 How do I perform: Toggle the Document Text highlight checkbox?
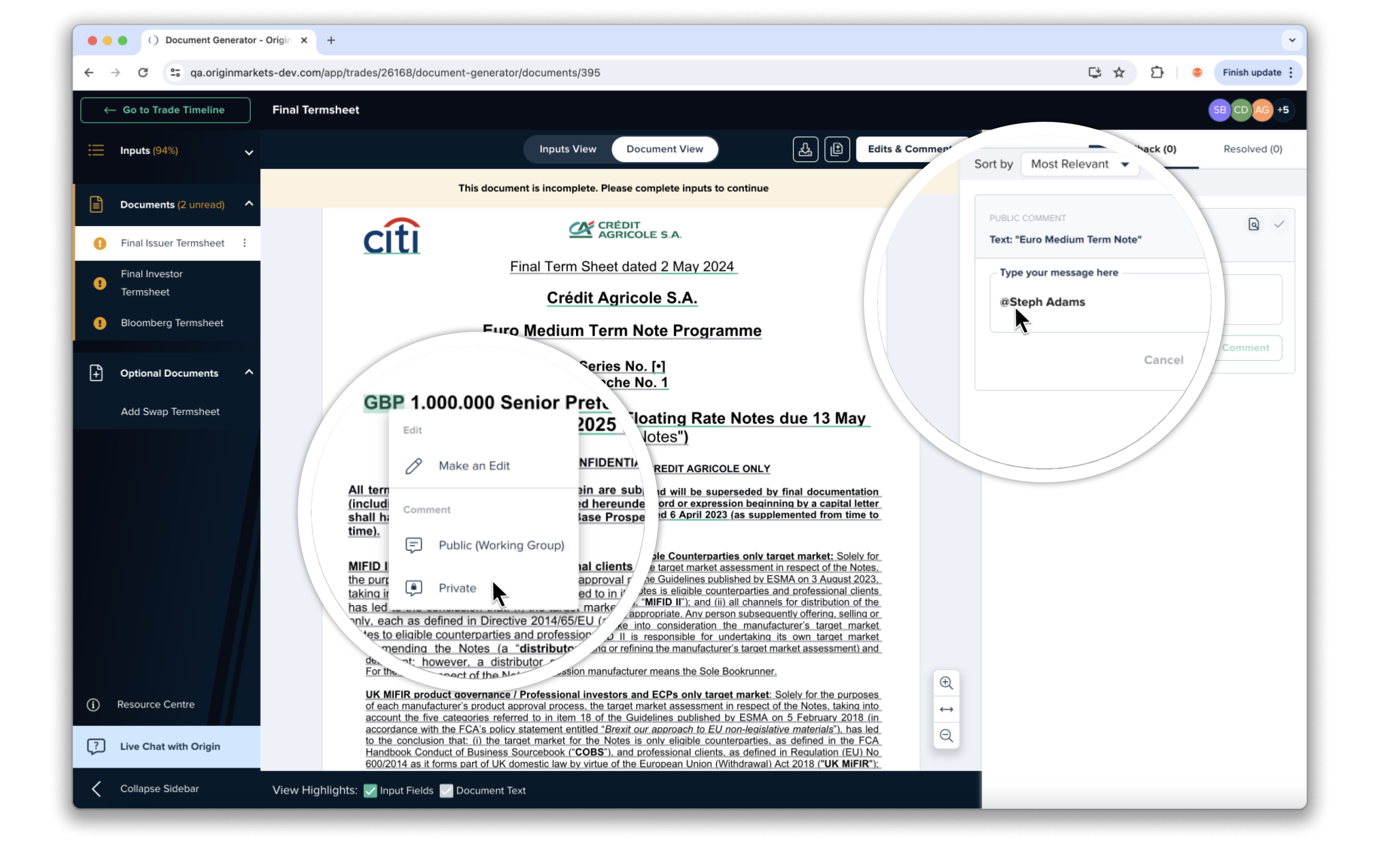[x=446, y=791]
